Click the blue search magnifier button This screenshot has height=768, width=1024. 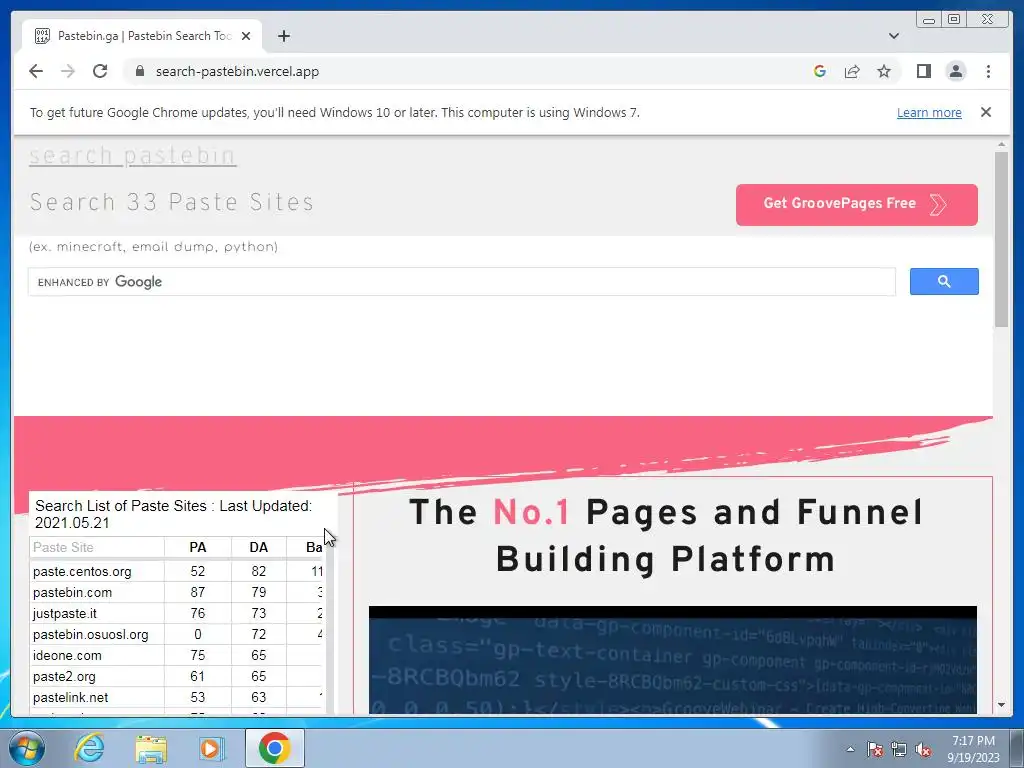click(944, 281)
